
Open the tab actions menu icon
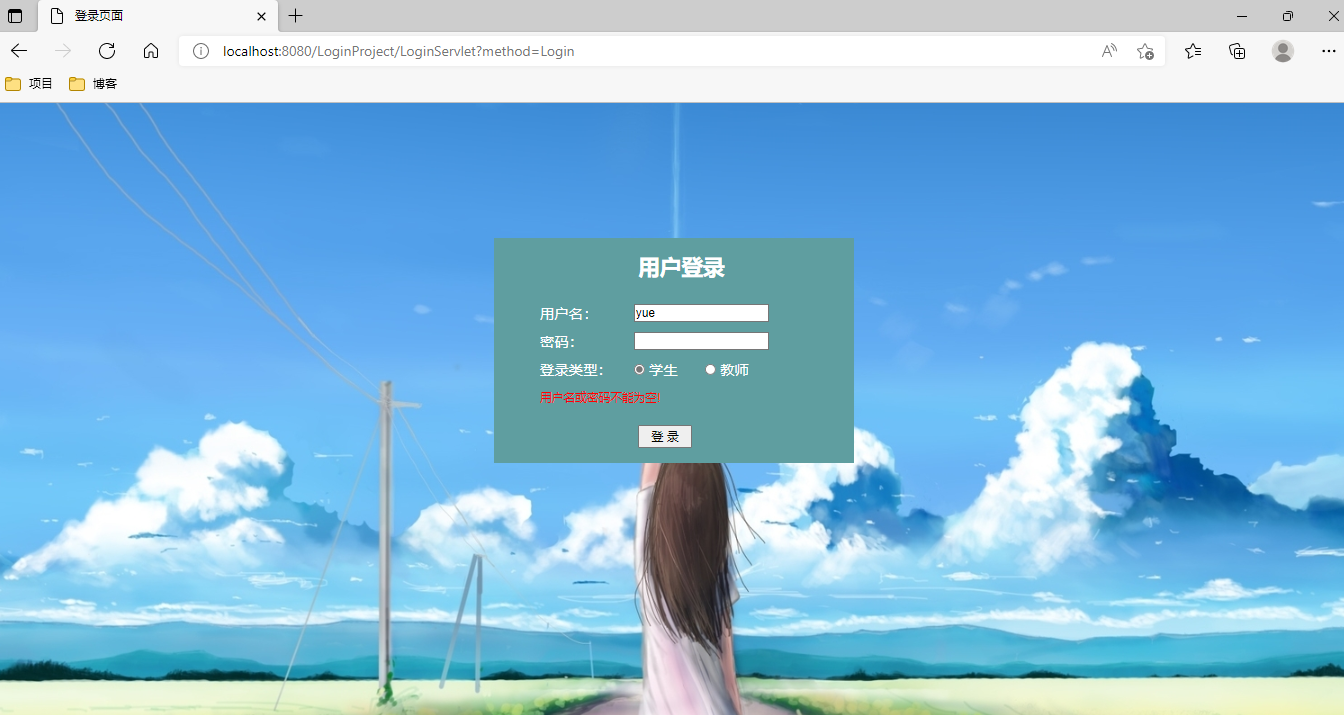pyautogui.click(x=15, y=16)
